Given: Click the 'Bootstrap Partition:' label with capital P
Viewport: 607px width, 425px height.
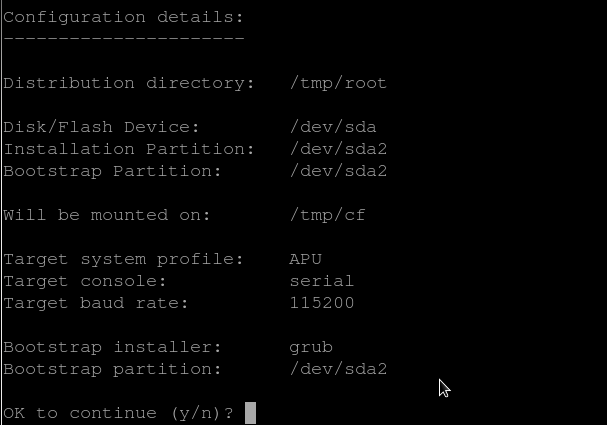Looking at the screenshot, I should pyautogui.click(x=112, y=171).
